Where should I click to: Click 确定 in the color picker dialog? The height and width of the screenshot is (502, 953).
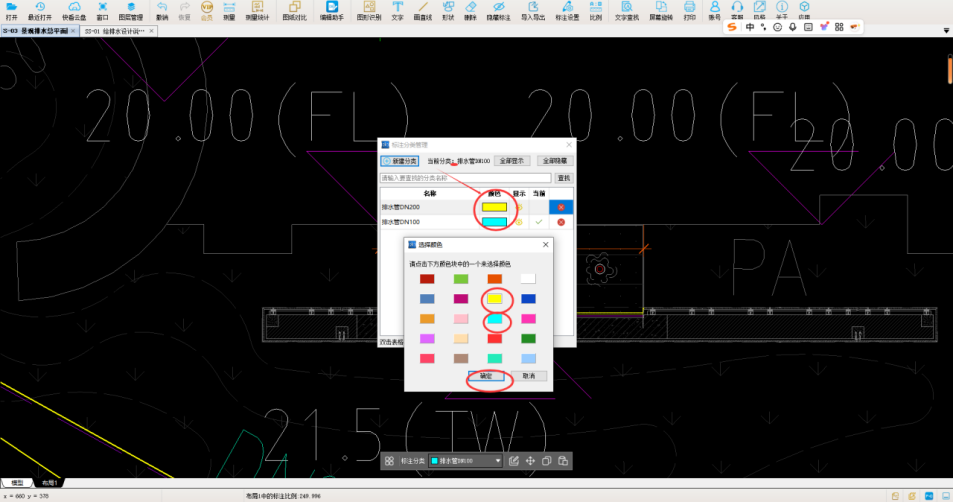coord(486,376)
